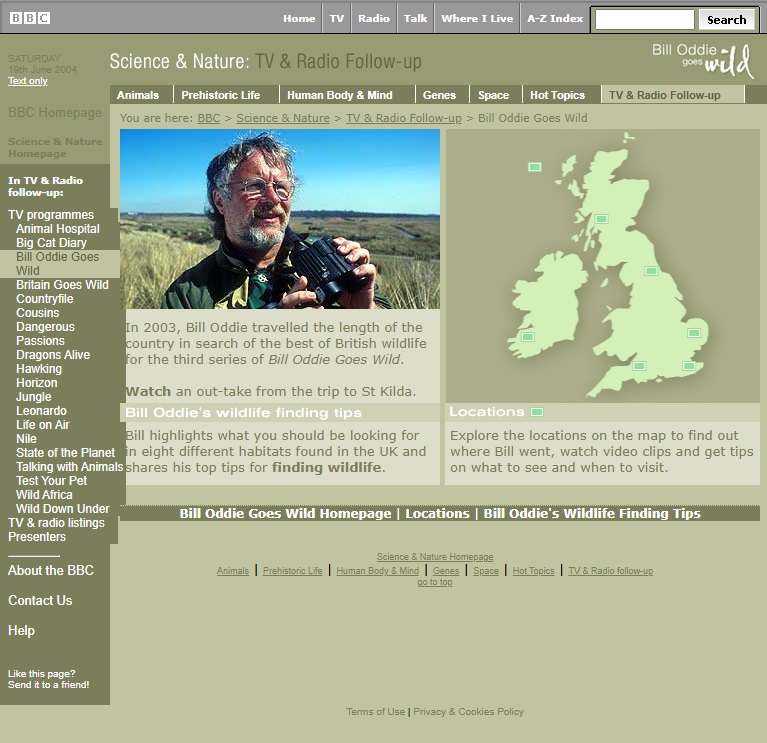Open Locations link in bottom navigation bar
The height and width of the screenshot is (743, 767).
437,513
